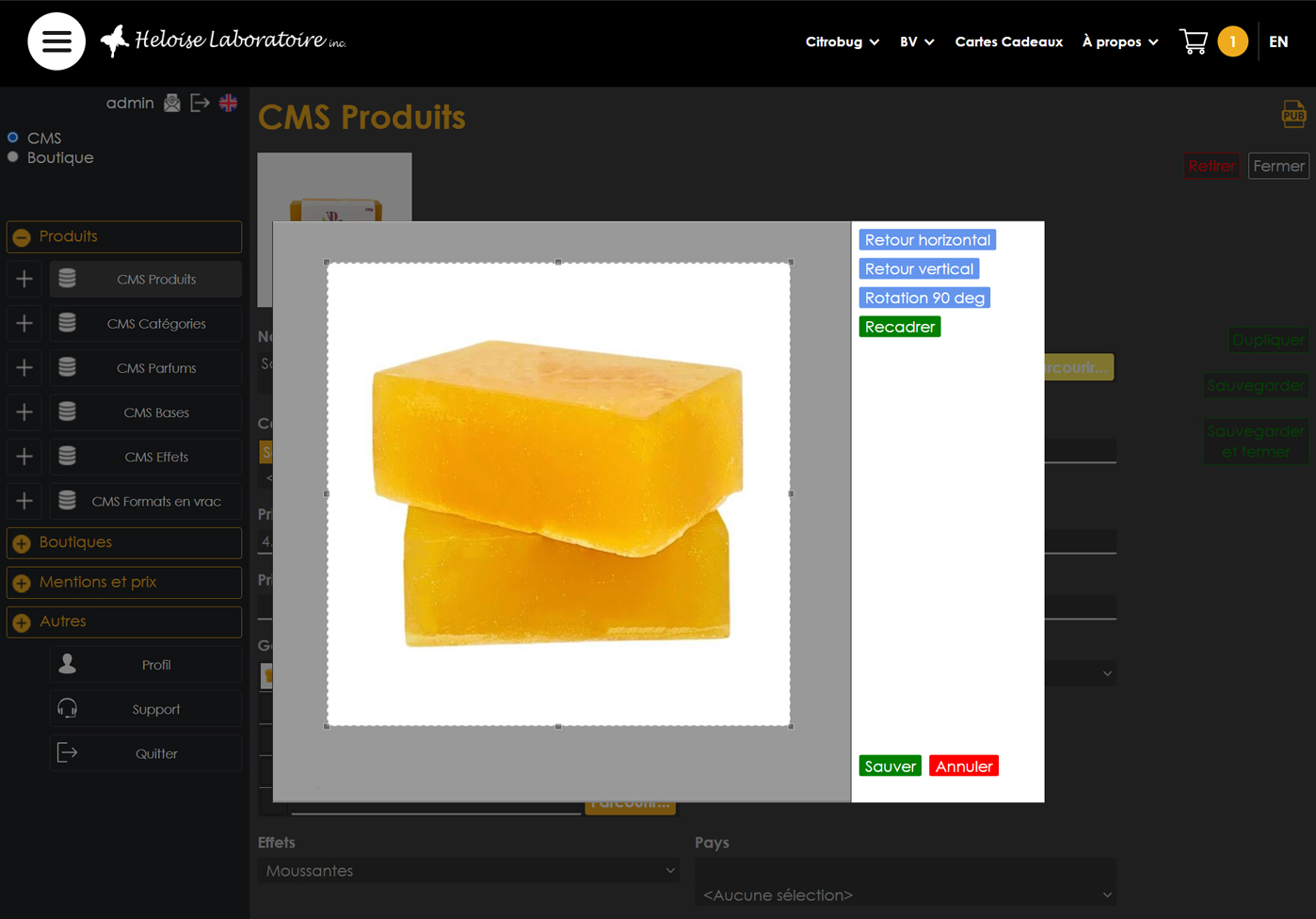
Task: Open the hamburger menu button
Action: (56, 41)
